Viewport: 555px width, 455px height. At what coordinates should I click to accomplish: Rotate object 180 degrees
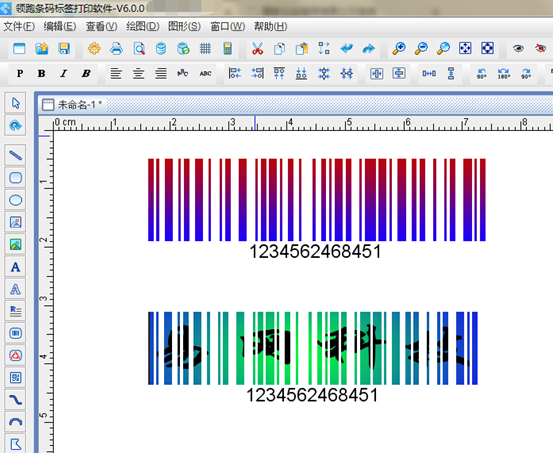click(x=503, y=73)
